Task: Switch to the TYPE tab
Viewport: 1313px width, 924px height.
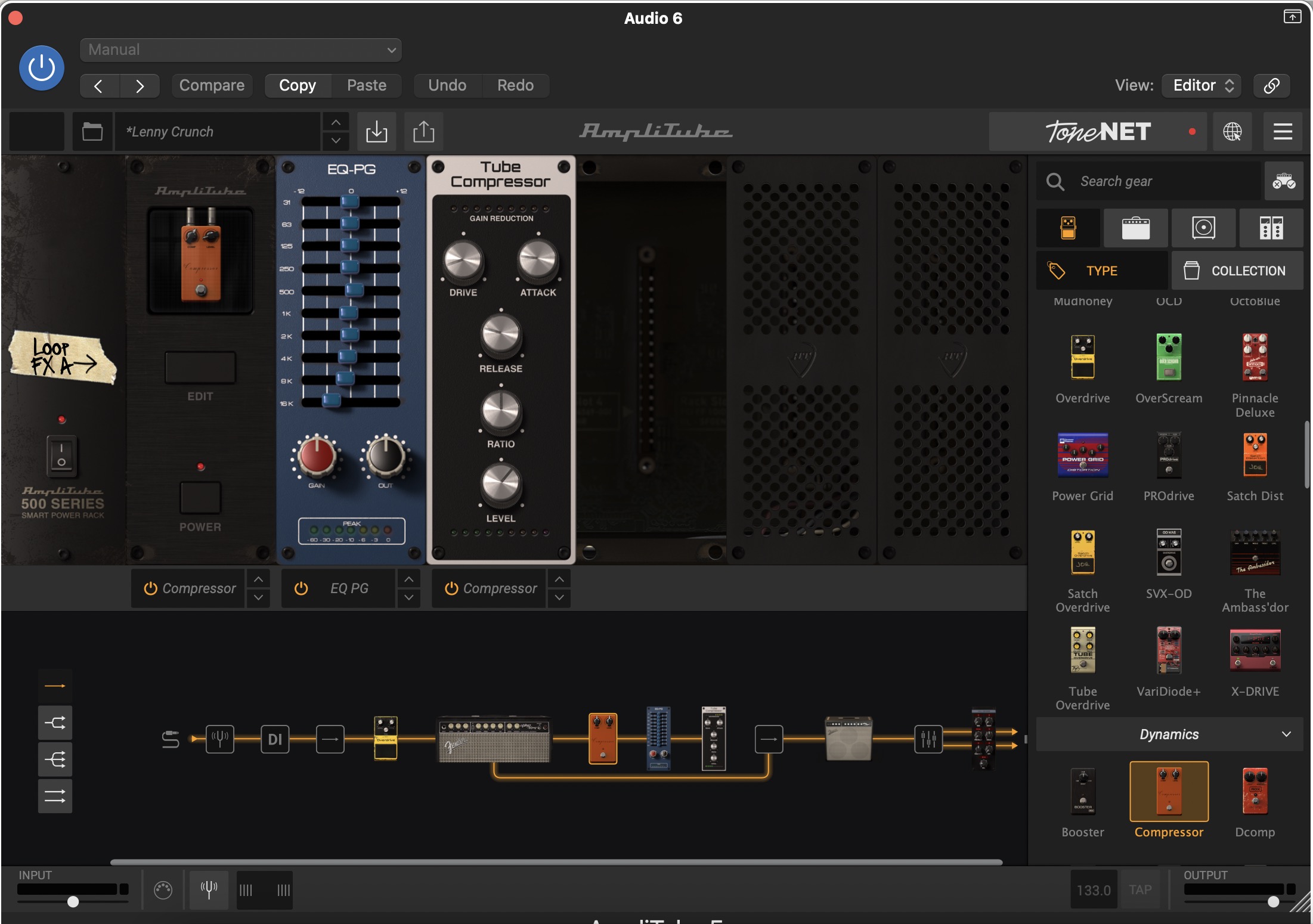Action: 1102,271
